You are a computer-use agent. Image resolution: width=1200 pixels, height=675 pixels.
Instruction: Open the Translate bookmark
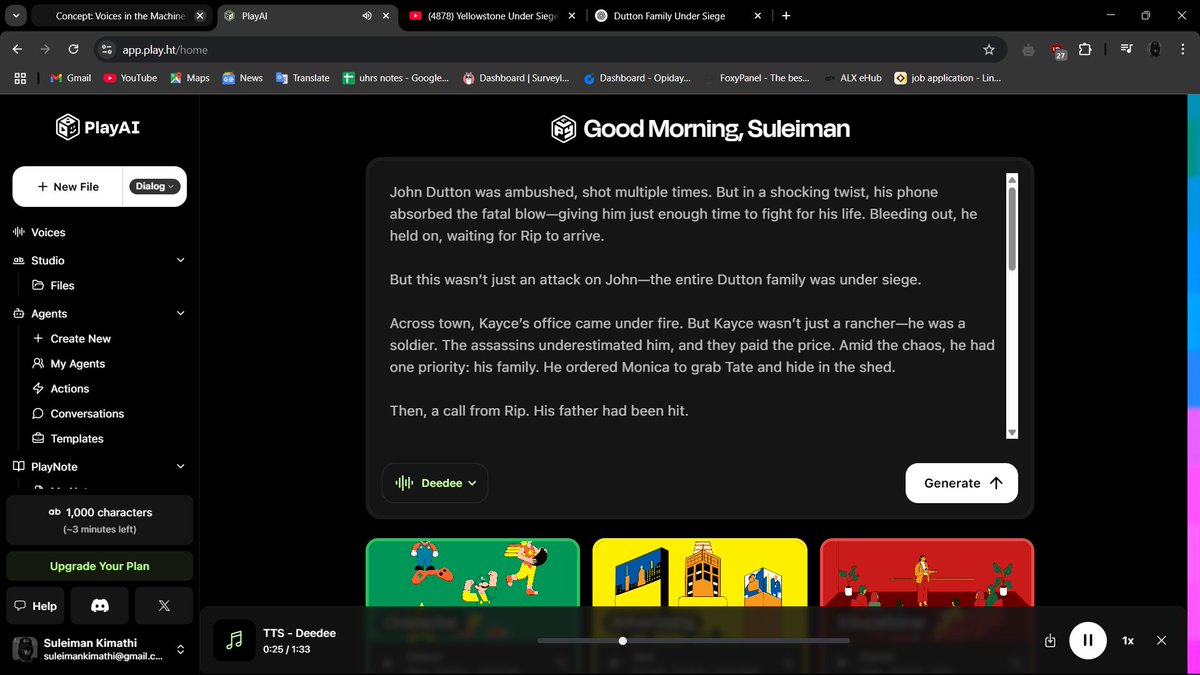click(x=302, y=78)
